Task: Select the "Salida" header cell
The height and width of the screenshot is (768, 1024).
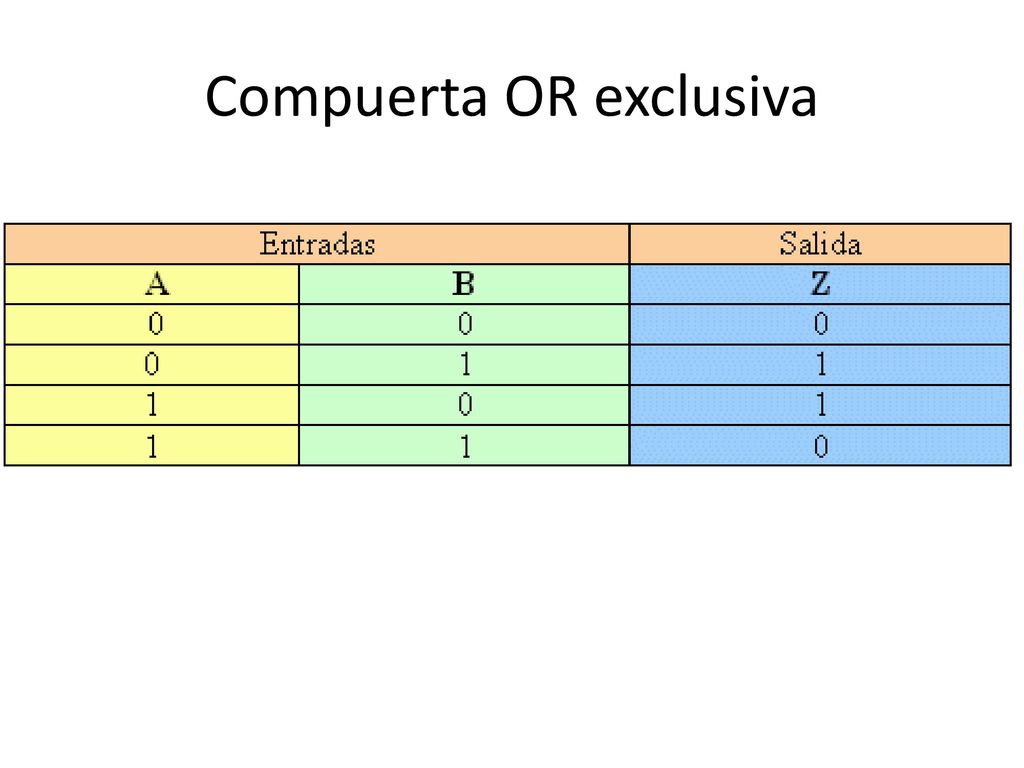Action: click(820, 244)
